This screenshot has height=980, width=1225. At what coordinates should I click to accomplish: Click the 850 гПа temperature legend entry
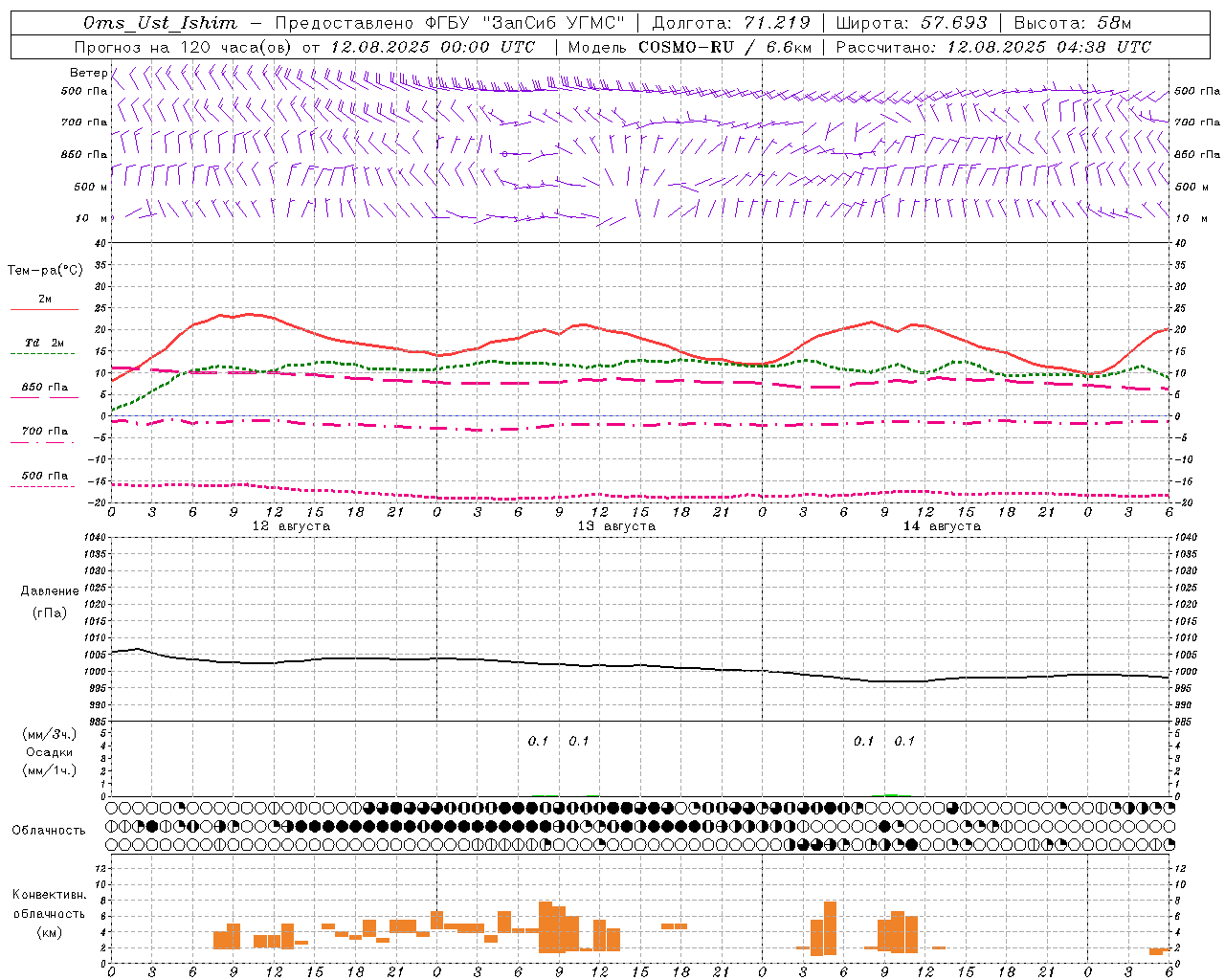point(44,388)
